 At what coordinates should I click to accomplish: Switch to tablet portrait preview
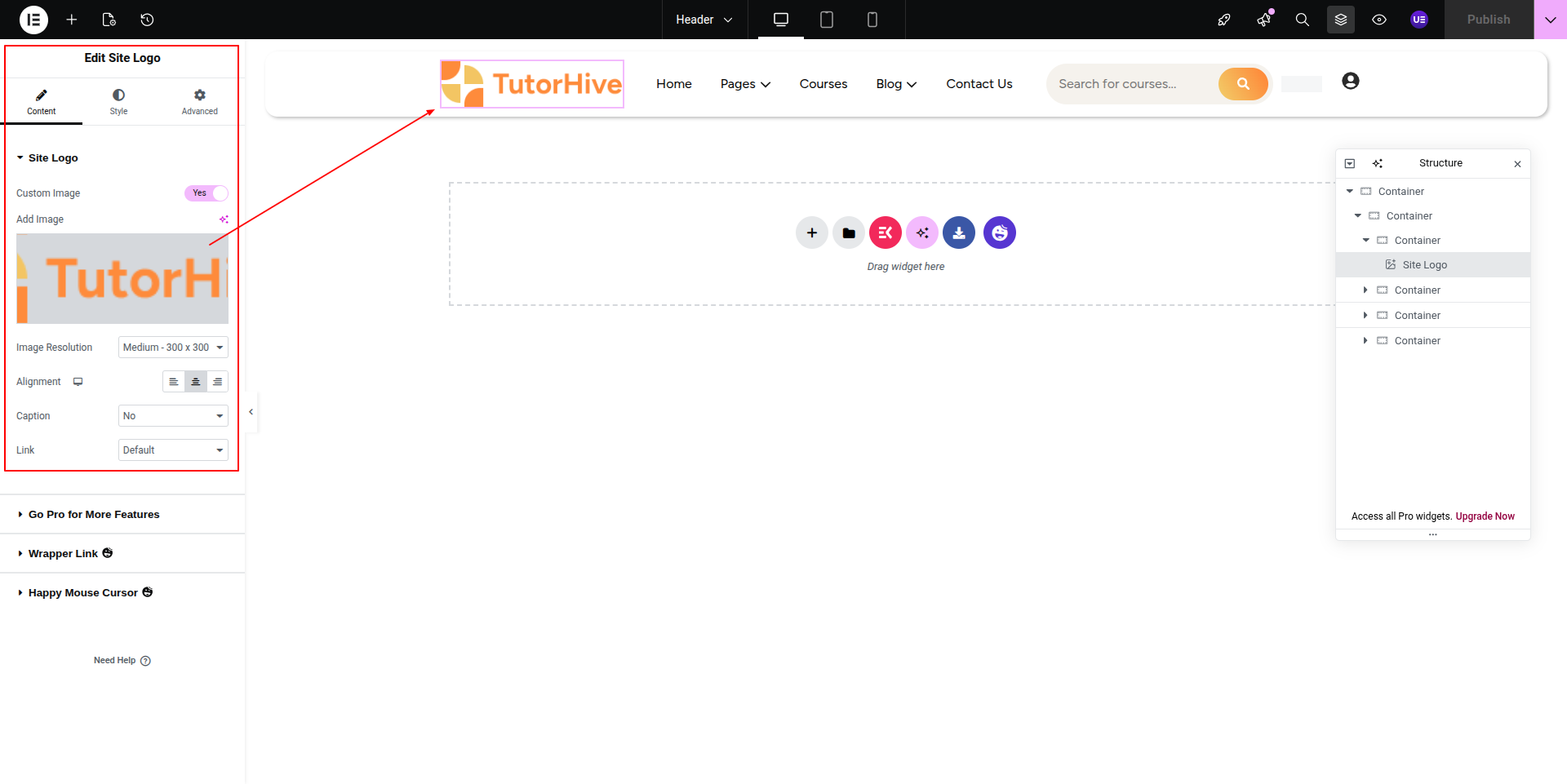click(826, 20)
